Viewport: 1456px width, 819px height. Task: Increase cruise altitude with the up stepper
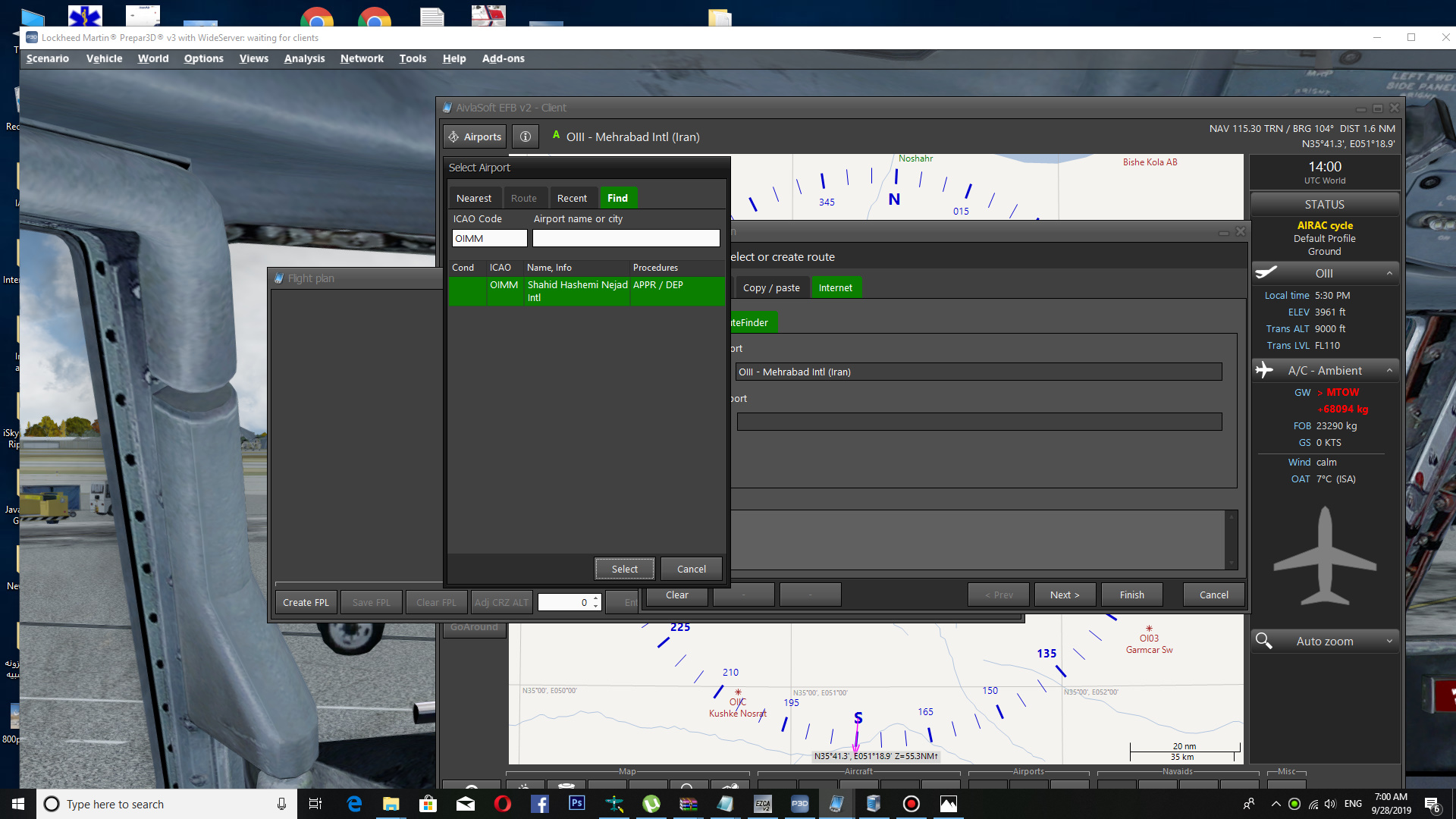[596, 598]
